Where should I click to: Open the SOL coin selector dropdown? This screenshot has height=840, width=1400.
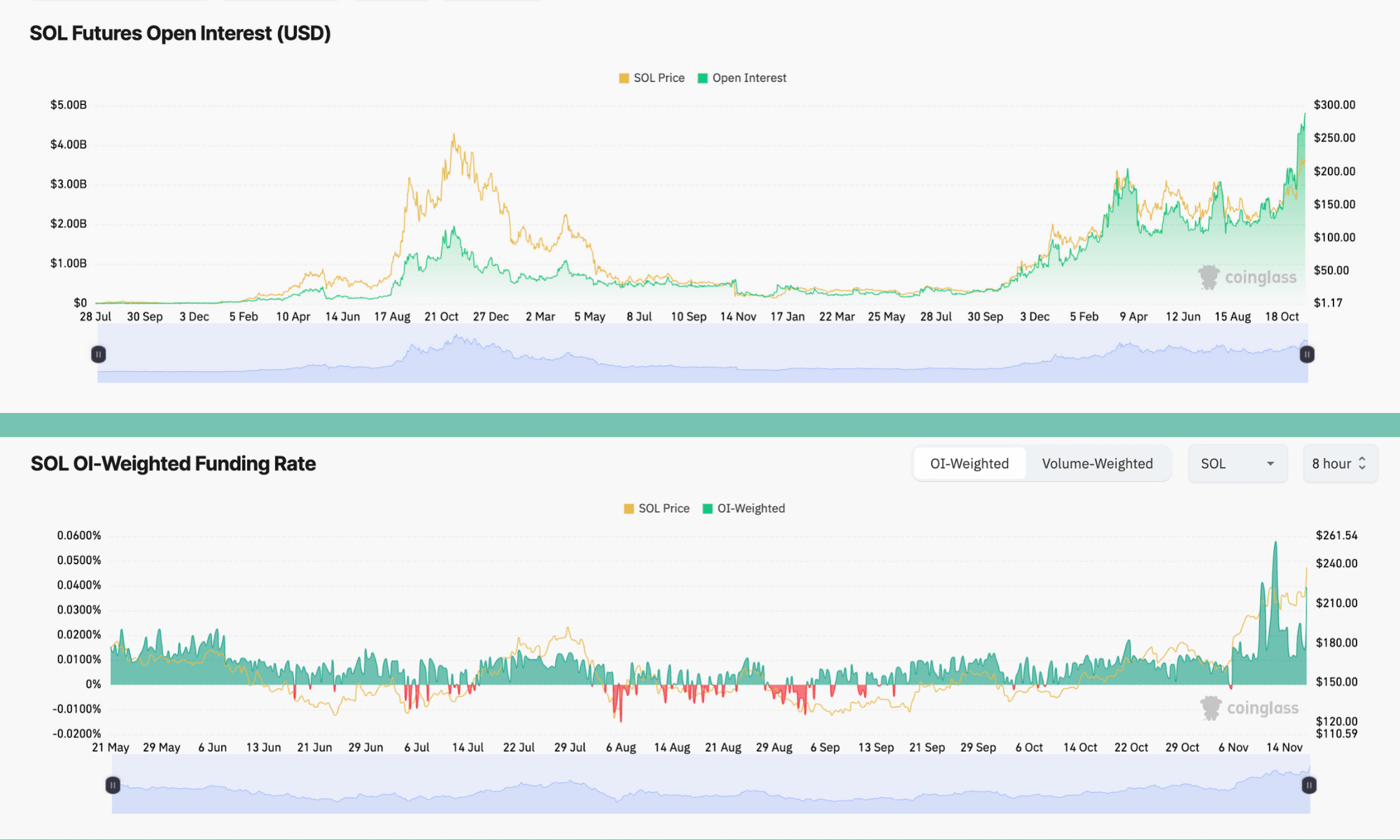tap(1238, 463)
